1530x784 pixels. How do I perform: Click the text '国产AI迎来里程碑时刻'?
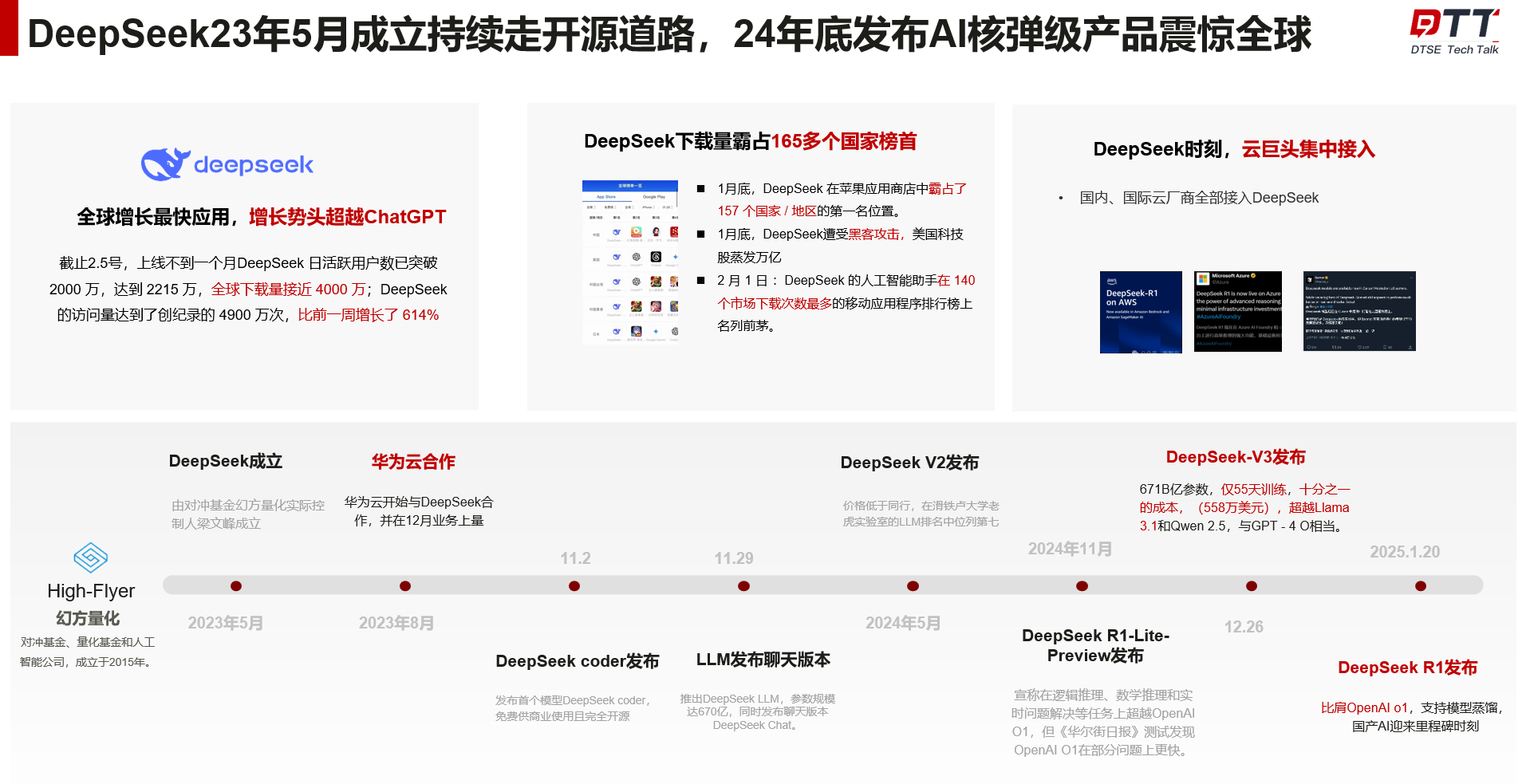[x=1415, y=726]
